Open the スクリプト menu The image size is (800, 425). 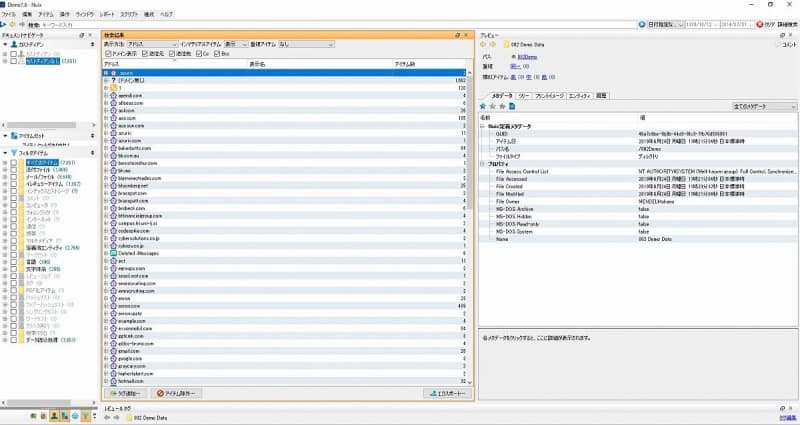point(129,14)
